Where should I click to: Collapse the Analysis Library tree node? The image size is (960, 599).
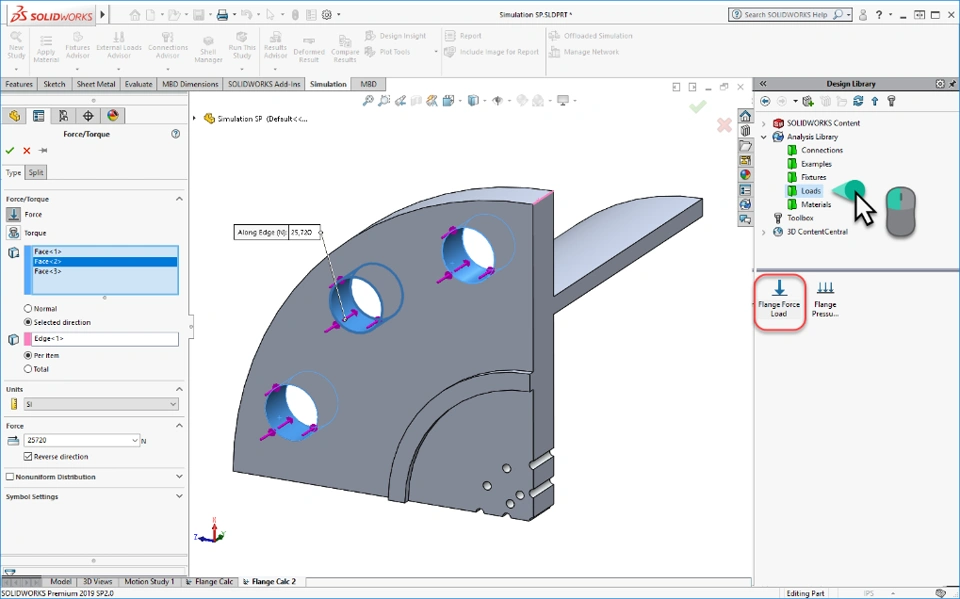click(x=763, y=137)
